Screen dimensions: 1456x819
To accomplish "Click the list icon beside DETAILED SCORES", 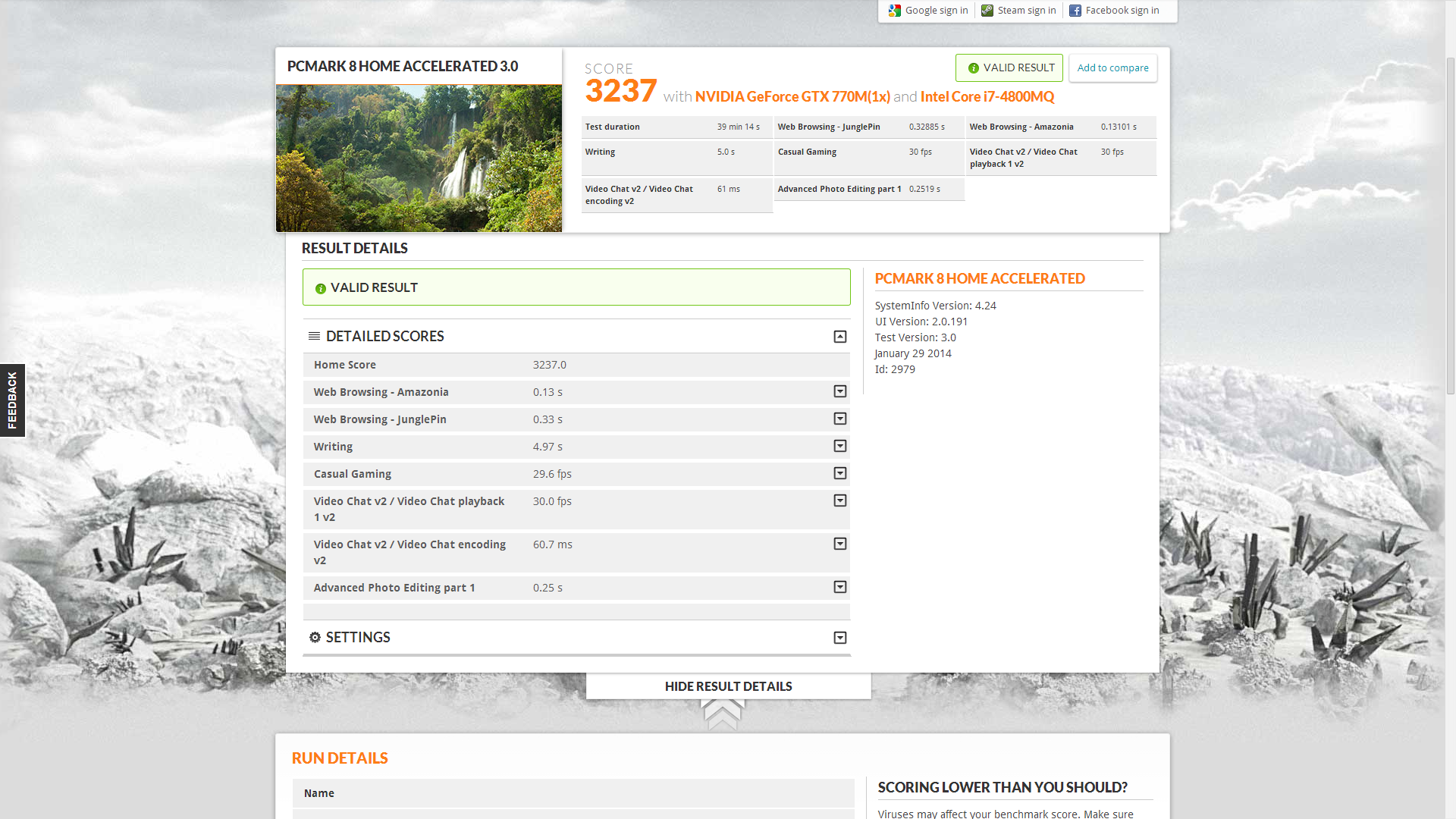I will click(314, 336).
